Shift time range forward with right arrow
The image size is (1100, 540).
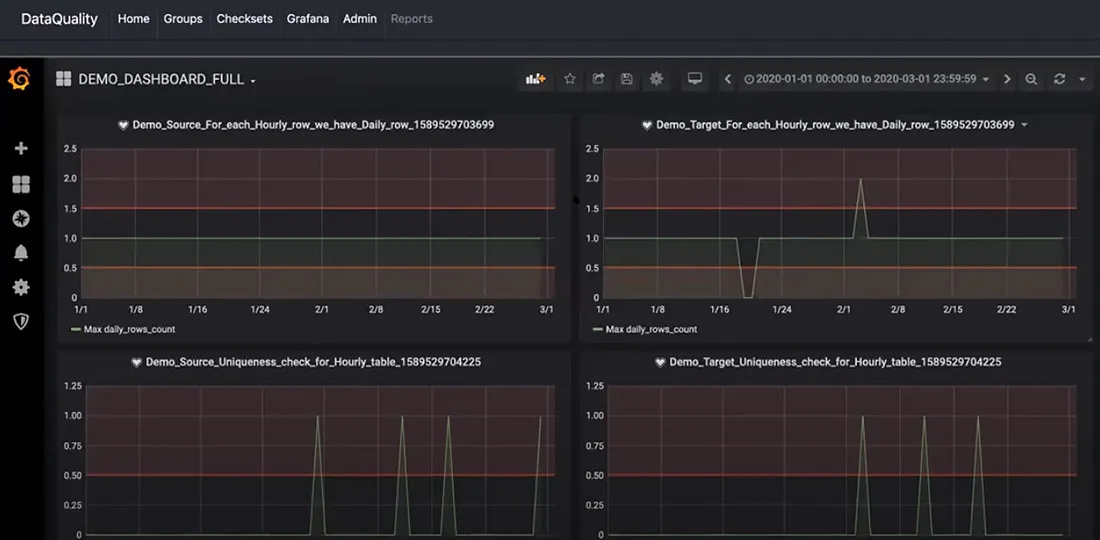[1007, 79]
